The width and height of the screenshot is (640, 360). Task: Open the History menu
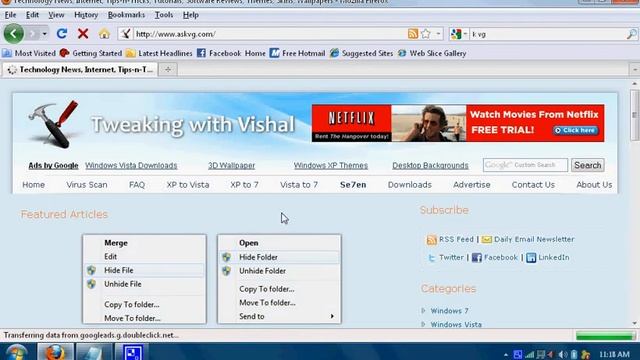86,15
